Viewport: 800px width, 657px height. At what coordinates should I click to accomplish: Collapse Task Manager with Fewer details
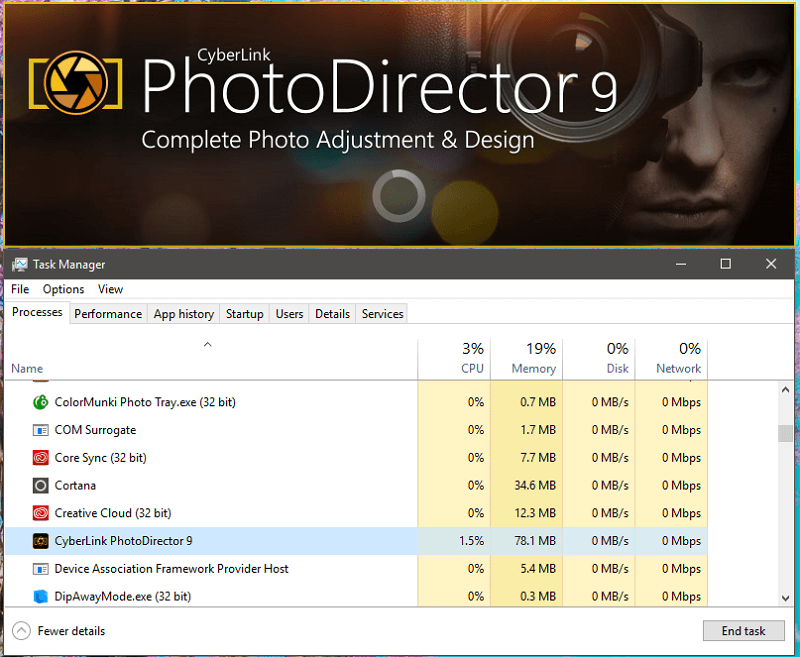[59, 631]
